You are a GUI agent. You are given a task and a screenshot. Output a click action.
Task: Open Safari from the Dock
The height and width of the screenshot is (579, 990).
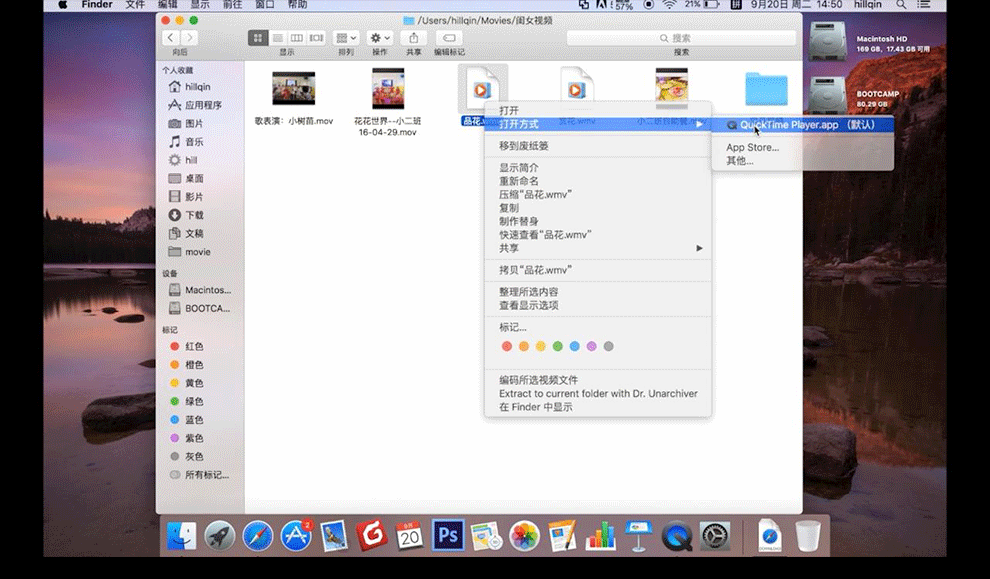(x=258, y=535)
